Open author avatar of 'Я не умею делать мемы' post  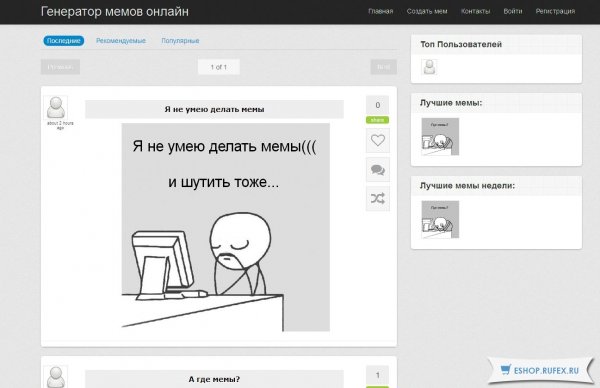tap(55, 107)
